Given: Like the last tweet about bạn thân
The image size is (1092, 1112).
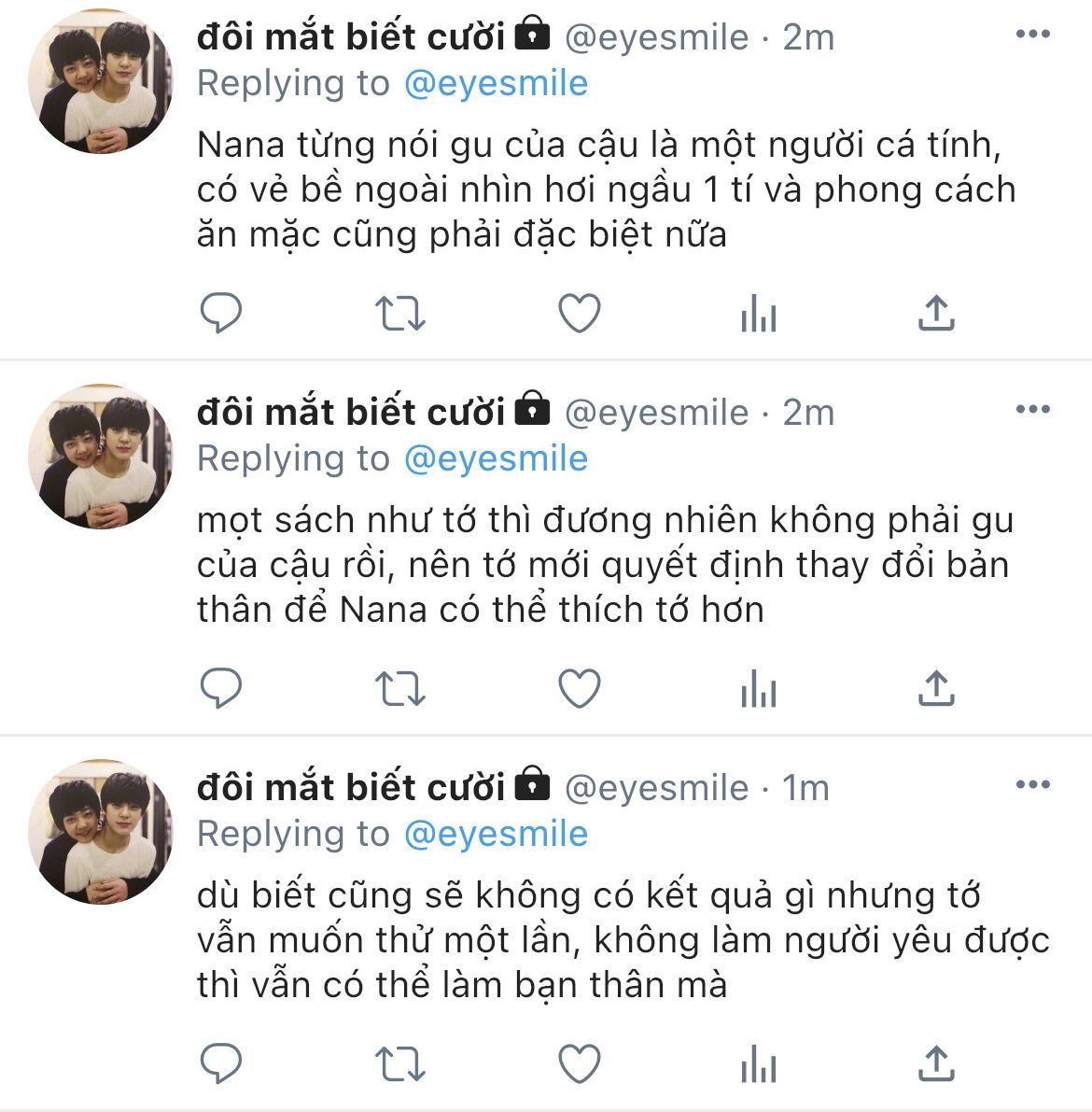Looking at the screenshot, I should (580, 1063).
